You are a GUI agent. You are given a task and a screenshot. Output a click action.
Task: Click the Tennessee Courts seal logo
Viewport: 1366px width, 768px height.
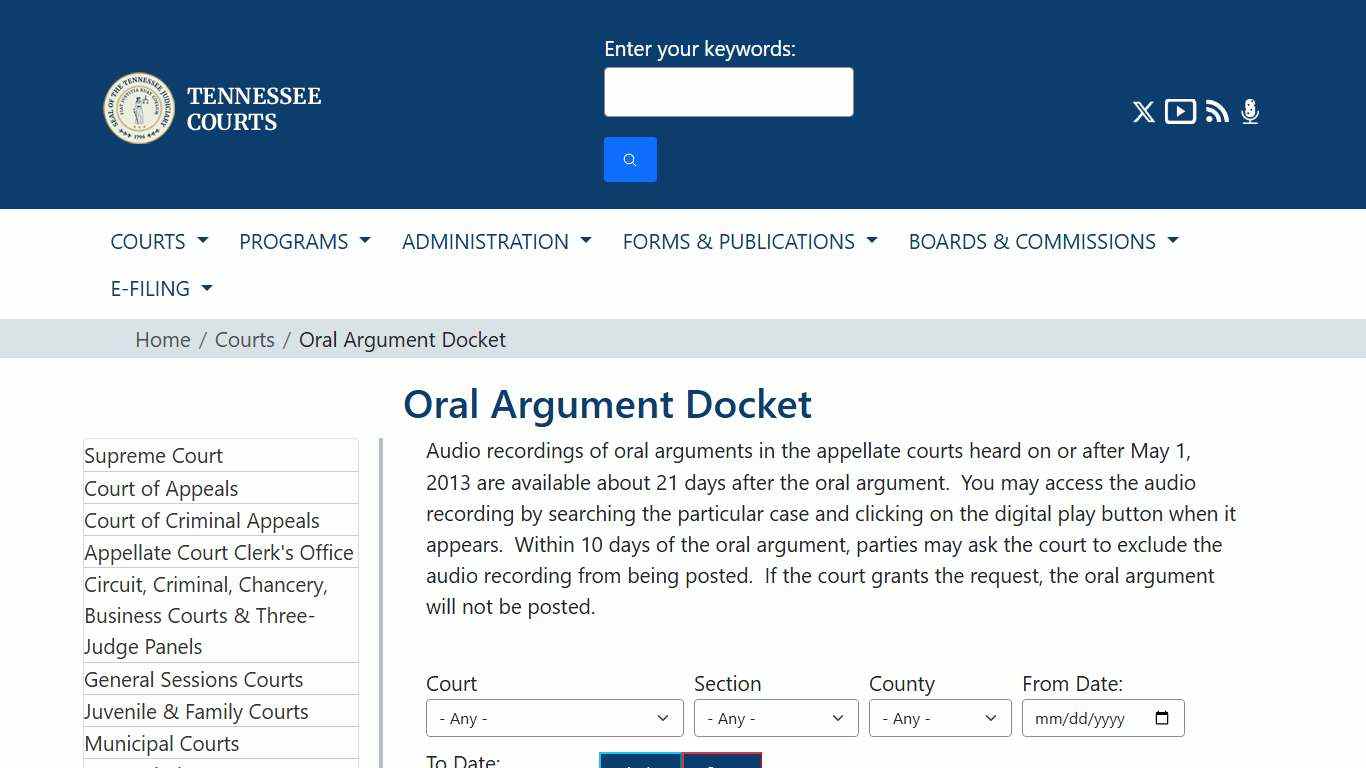coord(139,107)
